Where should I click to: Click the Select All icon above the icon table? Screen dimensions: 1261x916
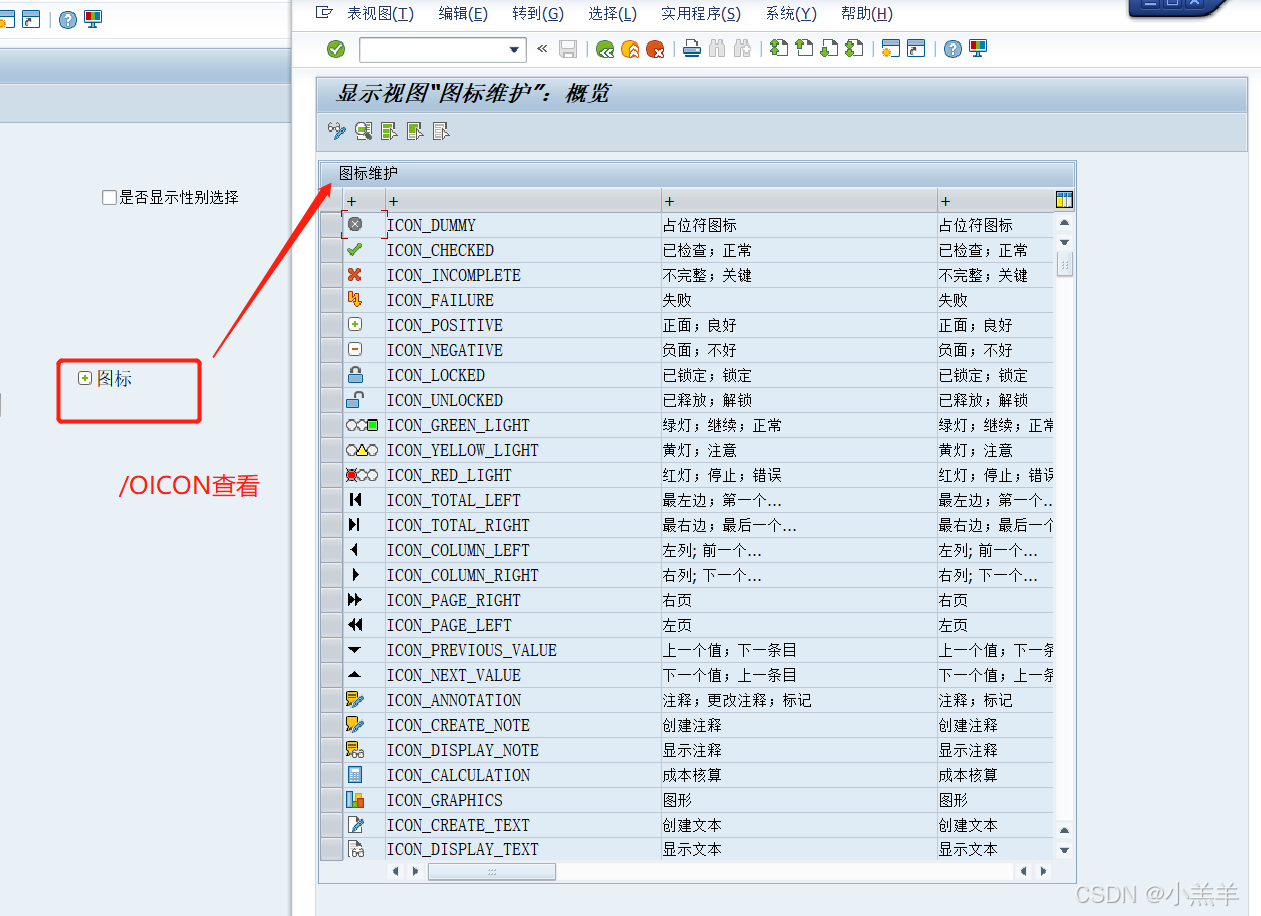coord(389,131)
